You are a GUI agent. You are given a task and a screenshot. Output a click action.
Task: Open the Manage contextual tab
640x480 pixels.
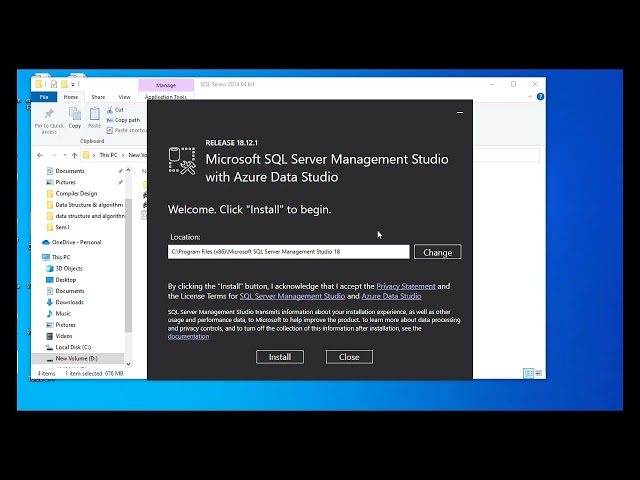166,85
